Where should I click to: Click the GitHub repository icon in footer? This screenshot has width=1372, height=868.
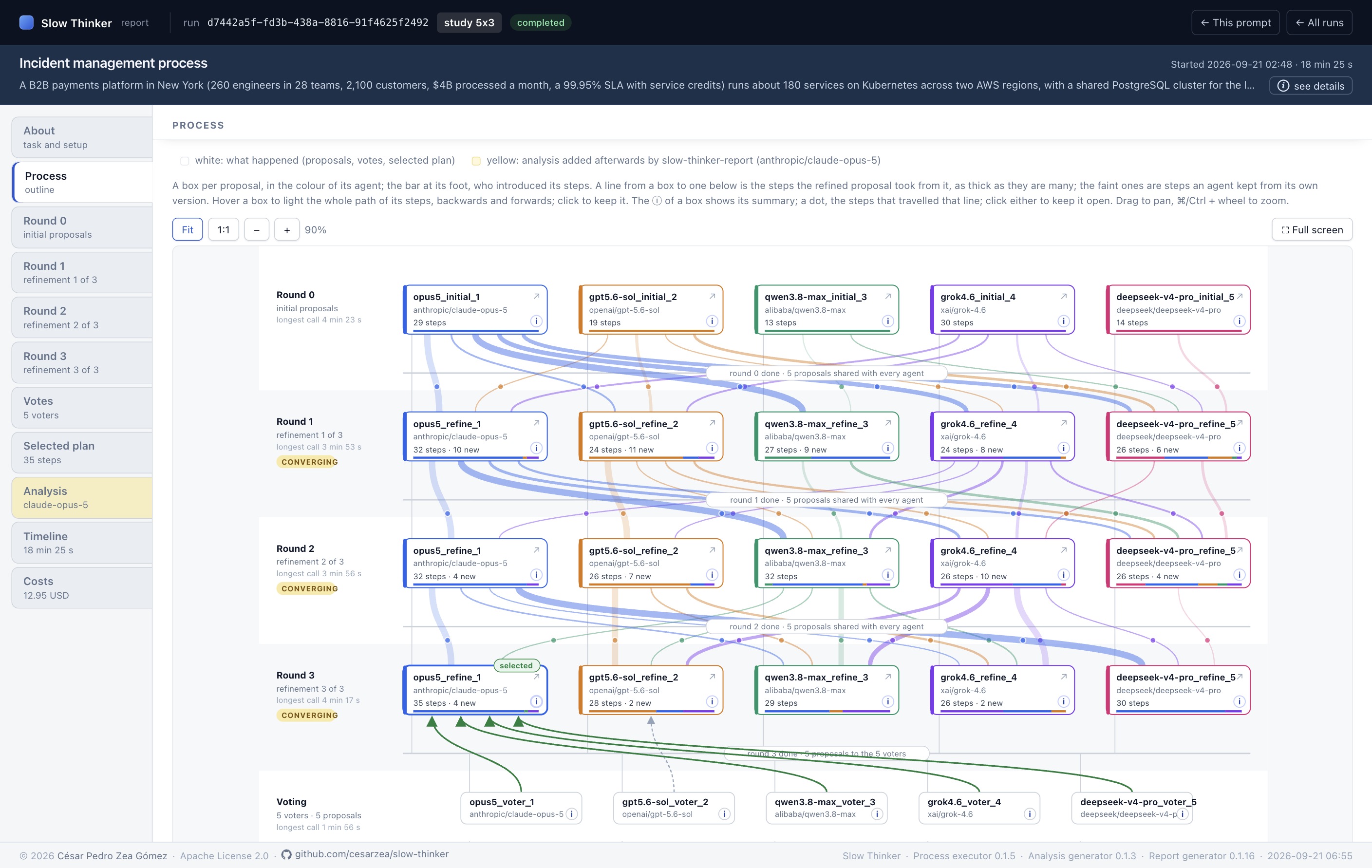286,854
